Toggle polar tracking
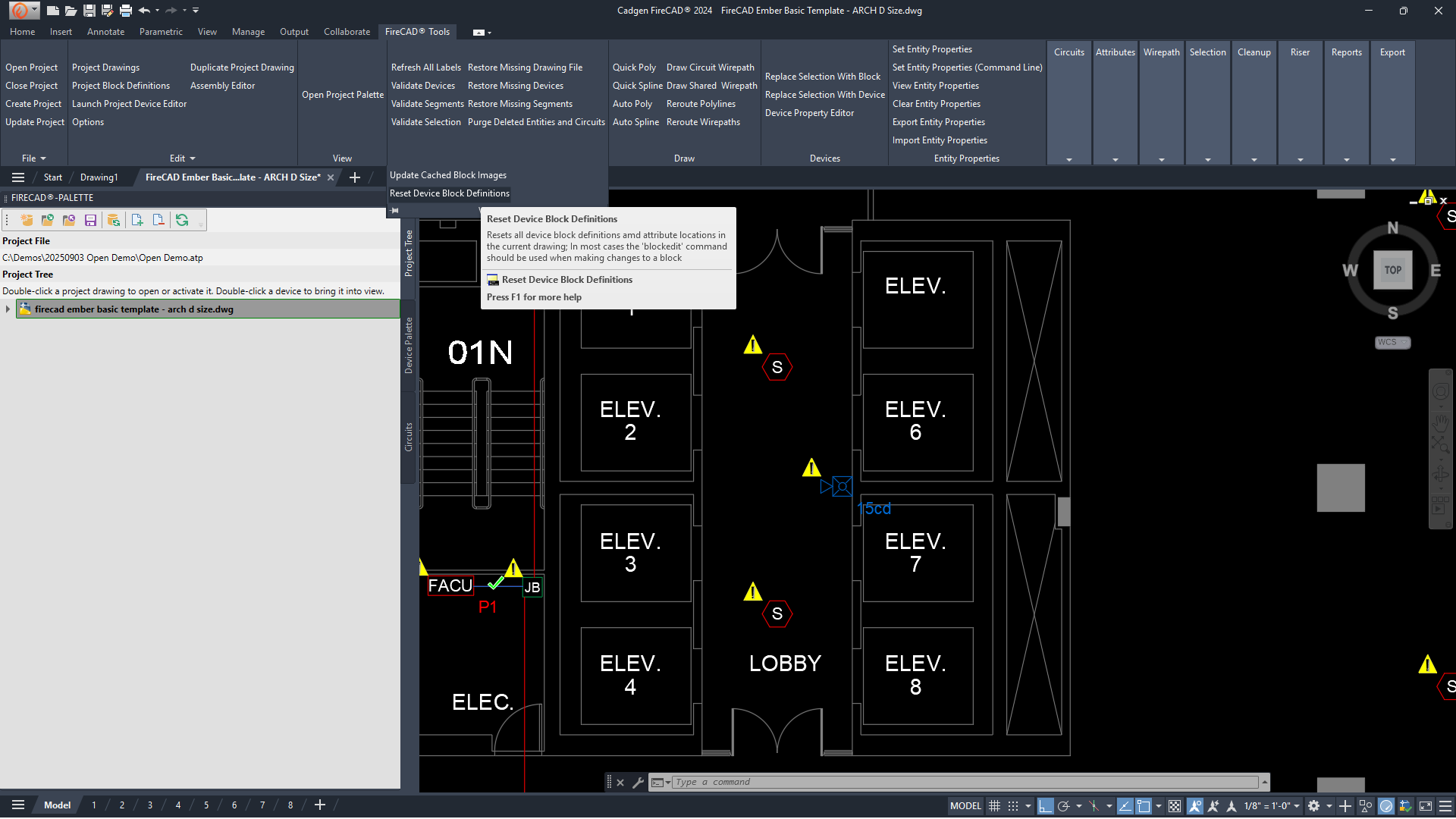 1063,806
